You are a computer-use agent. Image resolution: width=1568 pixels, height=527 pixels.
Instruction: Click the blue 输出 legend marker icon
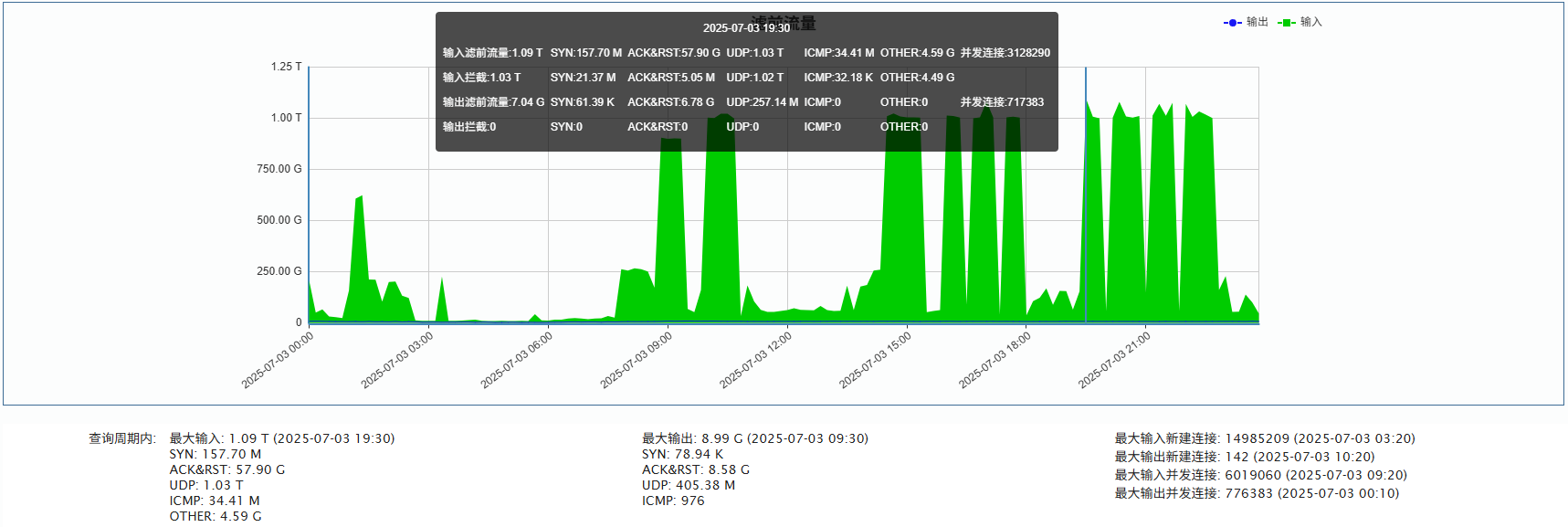[x=1232, y=23]
